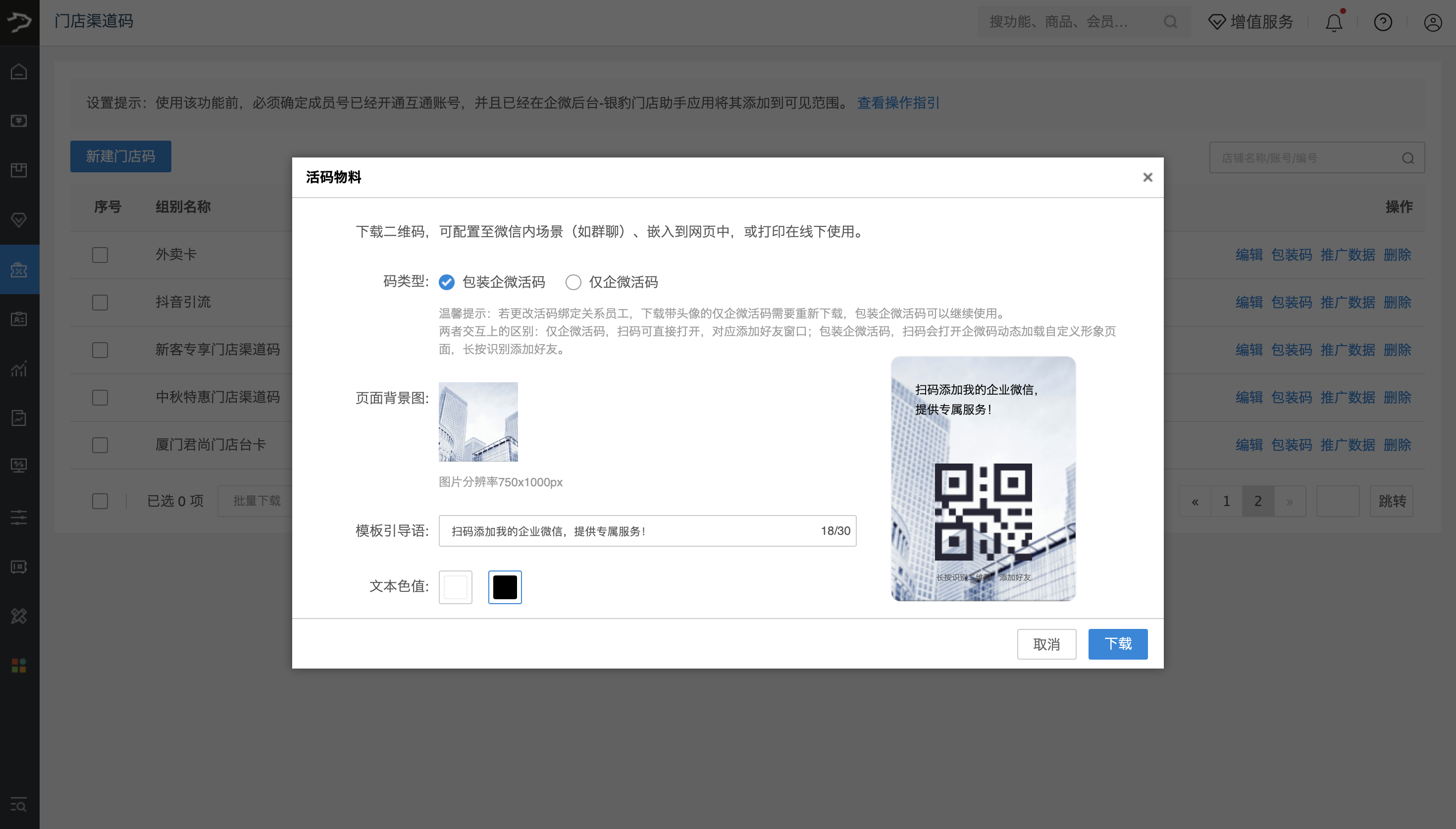Click 编辑 for 厦门君尚门店台卡 row
This screenshot has width=1456, height=829.
tap(1249, 445)
